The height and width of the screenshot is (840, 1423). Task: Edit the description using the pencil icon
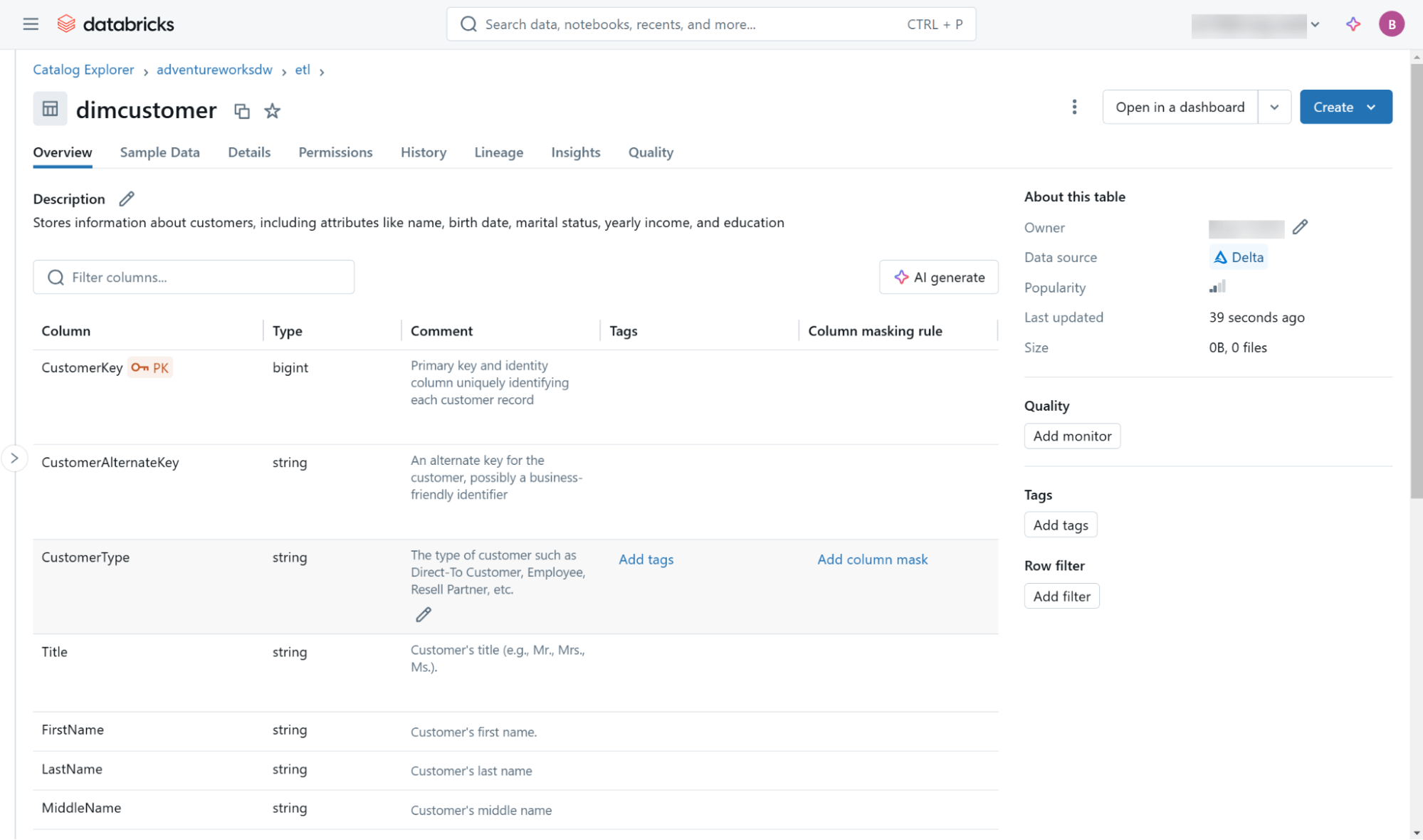pyautogui.click(x=126, y=199)
